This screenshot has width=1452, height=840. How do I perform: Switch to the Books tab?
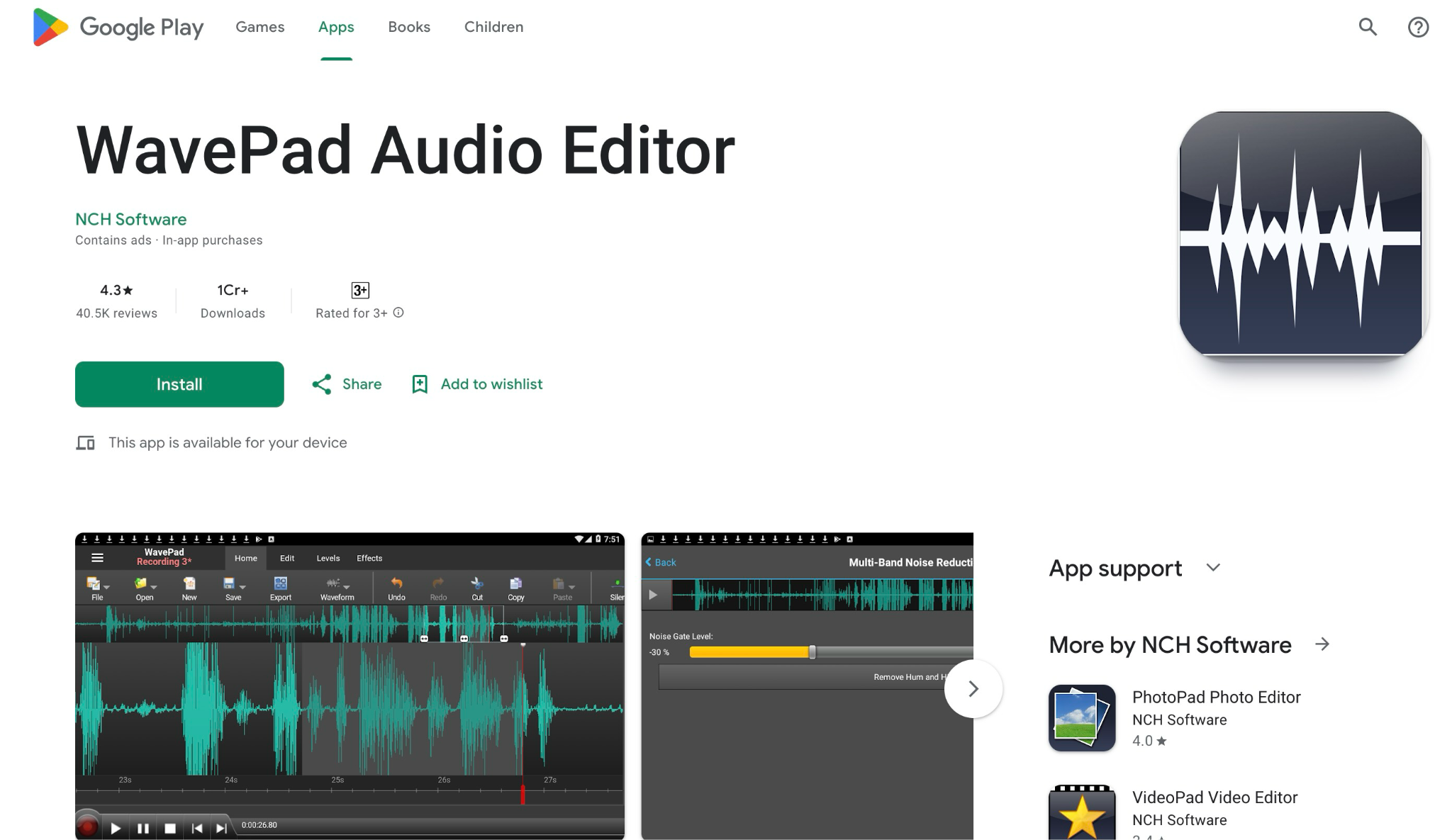pos(409,27)
